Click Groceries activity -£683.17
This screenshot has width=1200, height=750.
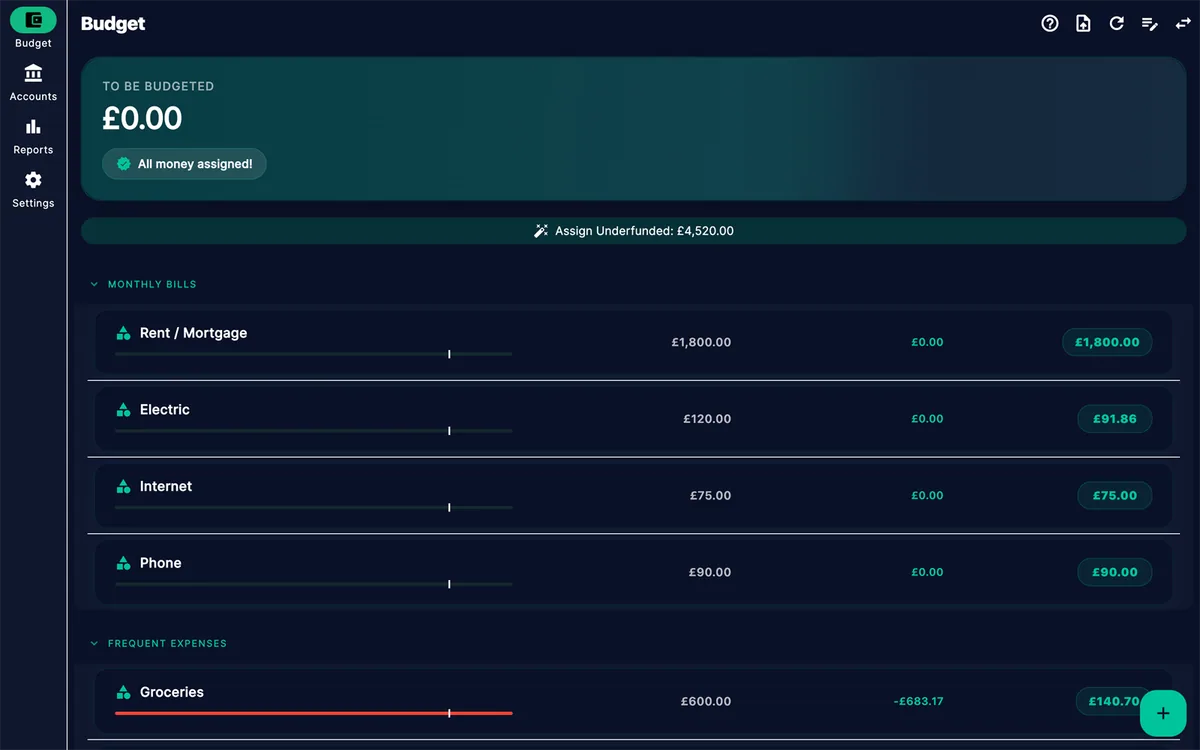pyautogui.click(x=918, y=701)
